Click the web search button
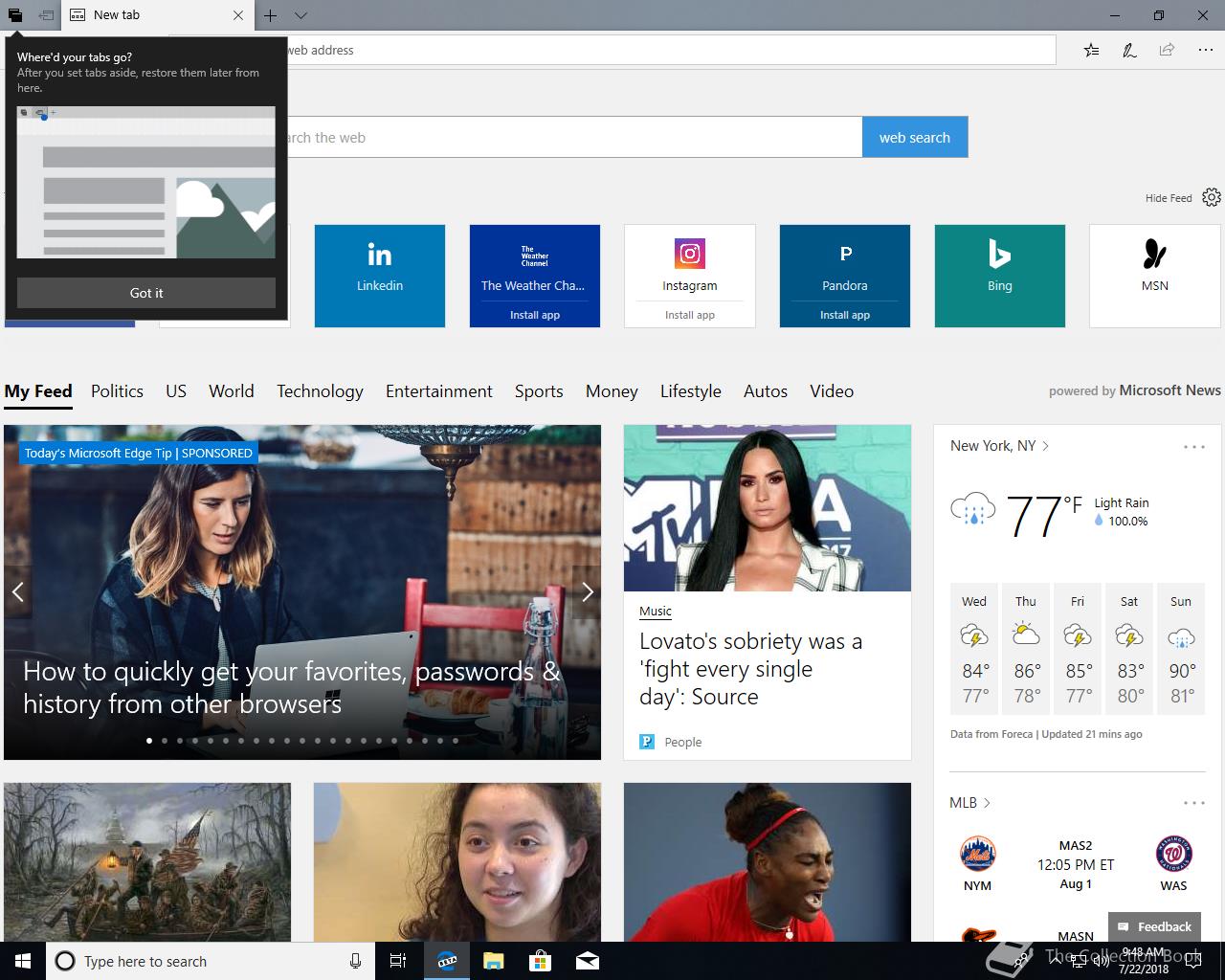1225x980 pixels. (x=915, y=137)
